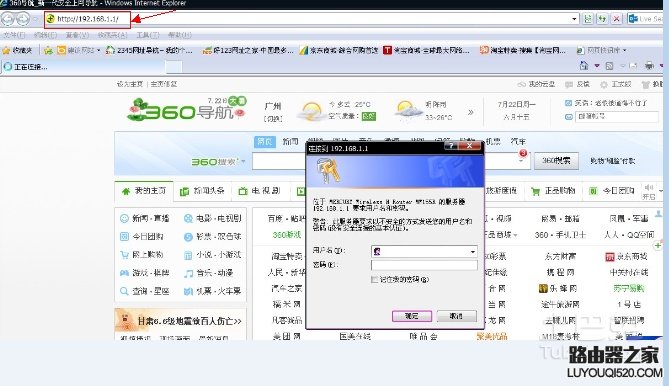
Task: Click the 确定 OK button in dialog
Action: 412,316
